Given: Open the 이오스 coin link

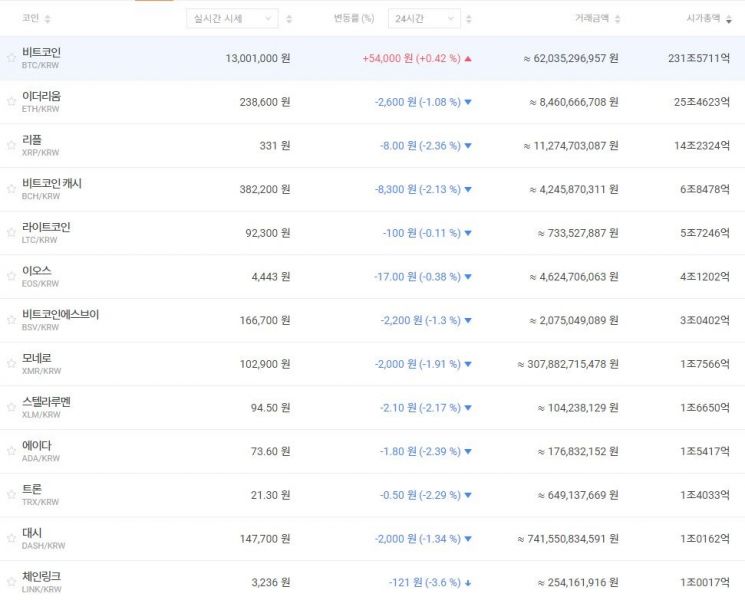Looking at the screenshot, I should 37,271.
